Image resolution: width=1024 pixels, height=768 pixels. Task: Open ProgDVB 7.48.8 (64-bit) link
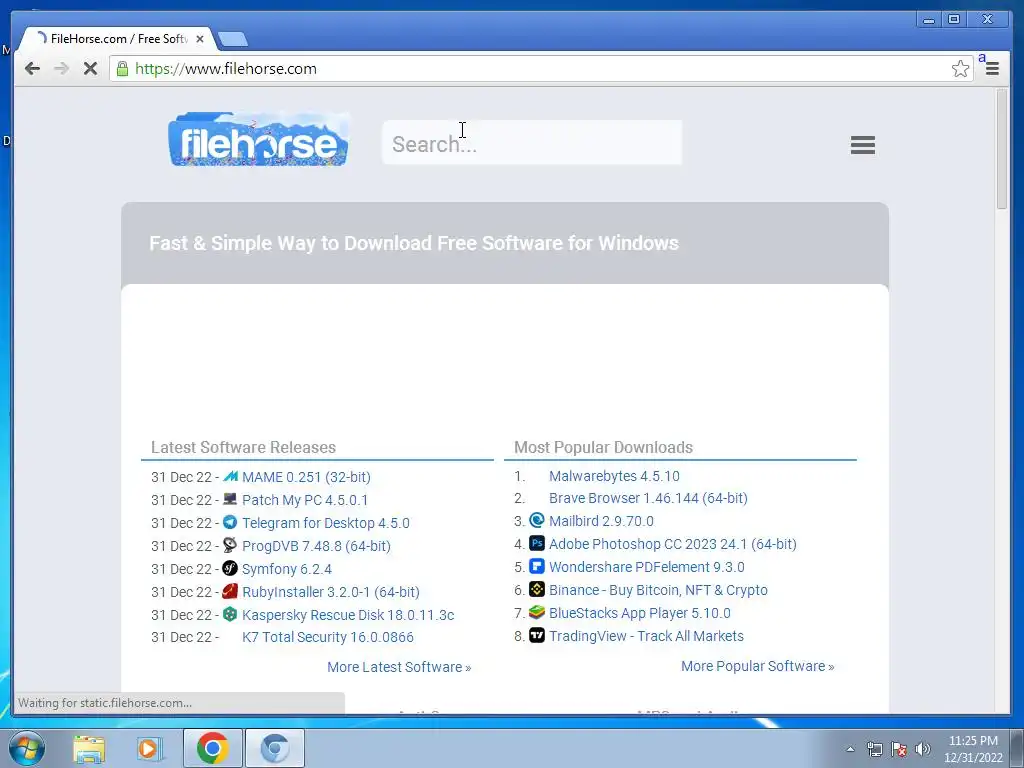[316, 545]
